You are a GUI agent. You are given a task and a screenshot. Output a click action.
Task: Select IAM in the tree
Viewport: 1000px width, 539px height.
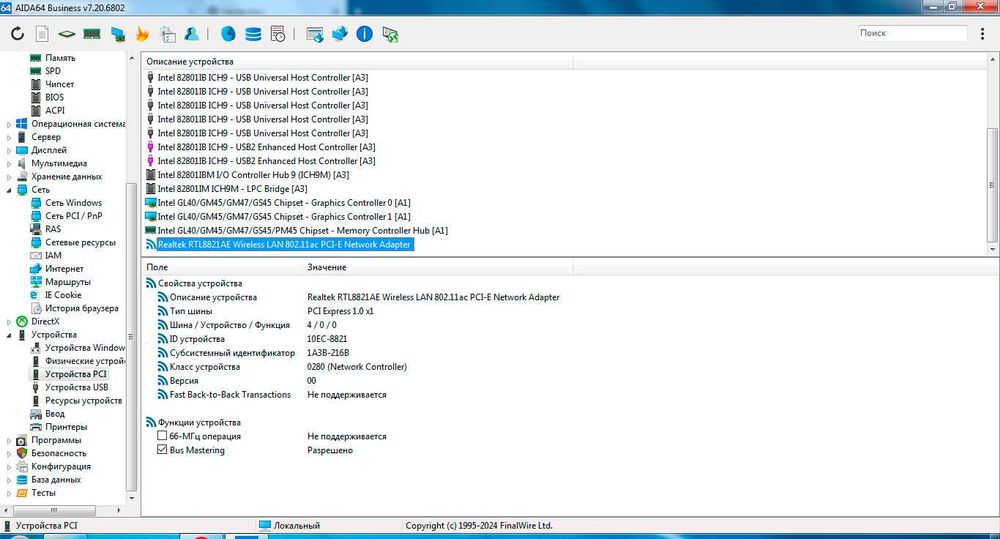coord(53,255)
